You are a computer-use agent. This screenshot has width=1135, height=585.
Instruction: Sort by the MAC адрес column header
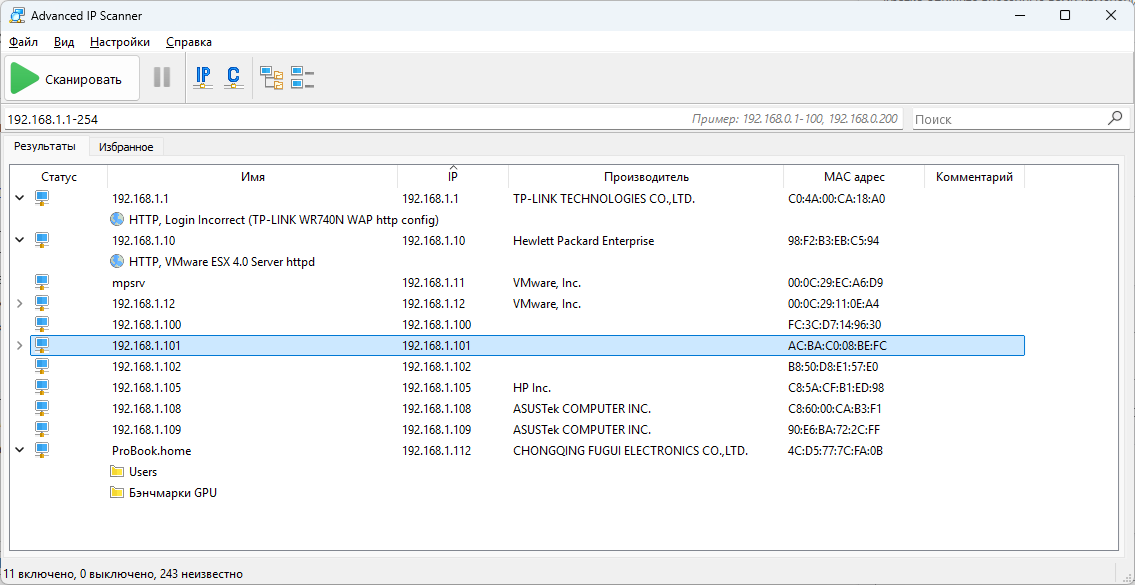(x=854, y=177)
